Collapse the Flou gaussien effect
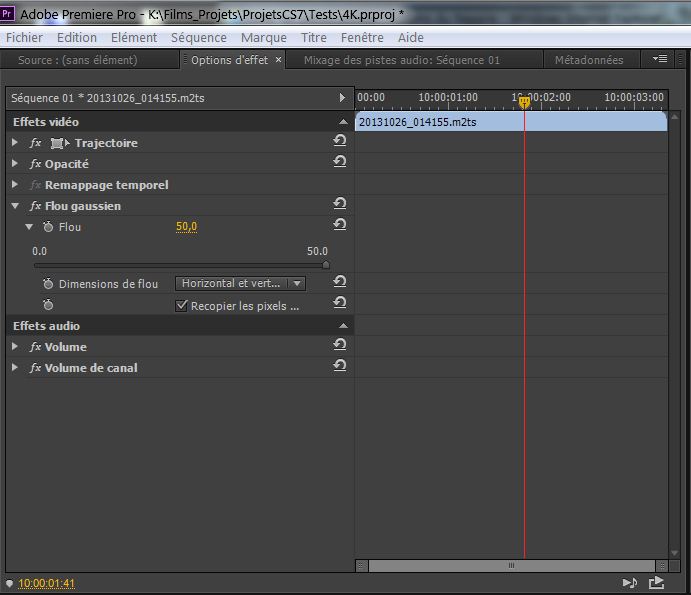The height and width of the screenshot is (595, 691). (x=15, y=206)
